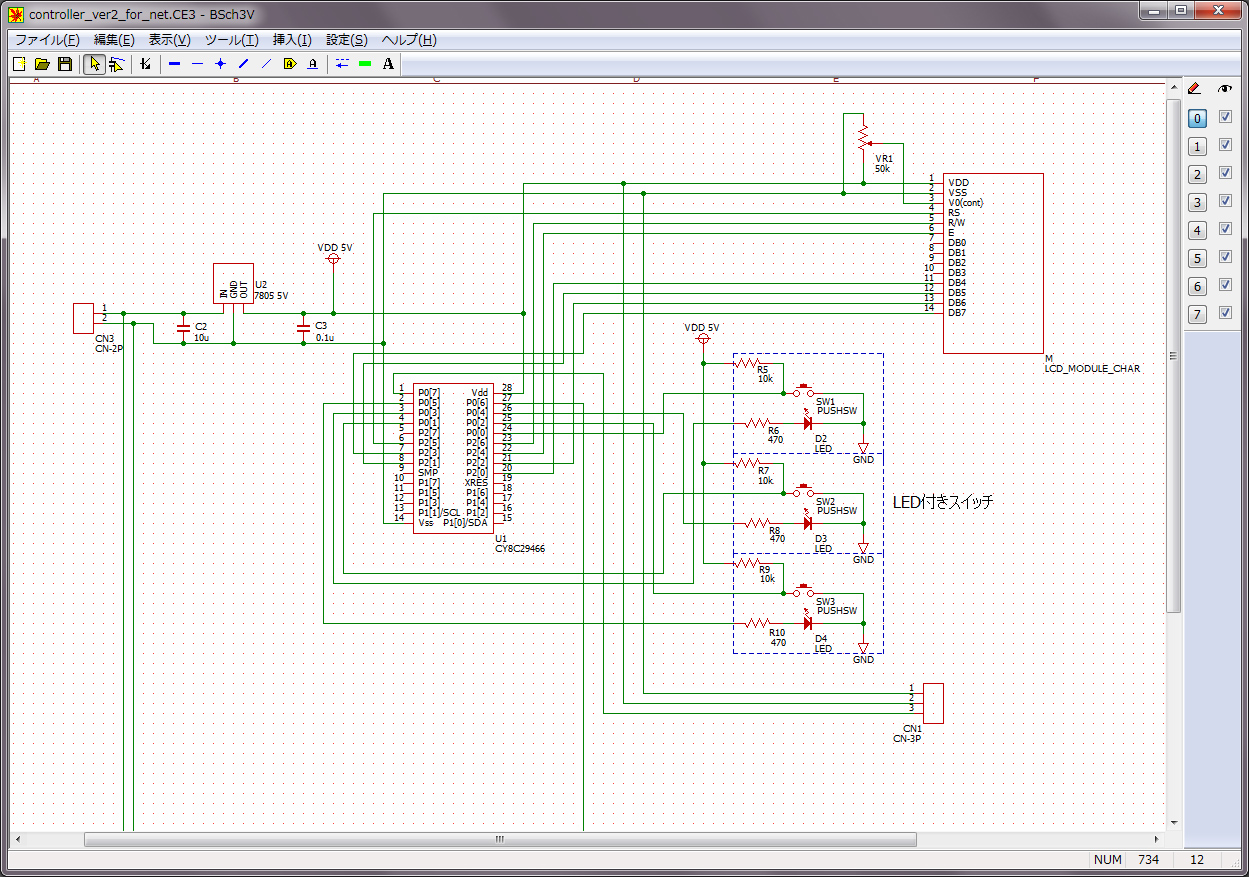Expand the ツール(T) menu

coord(231,40)
